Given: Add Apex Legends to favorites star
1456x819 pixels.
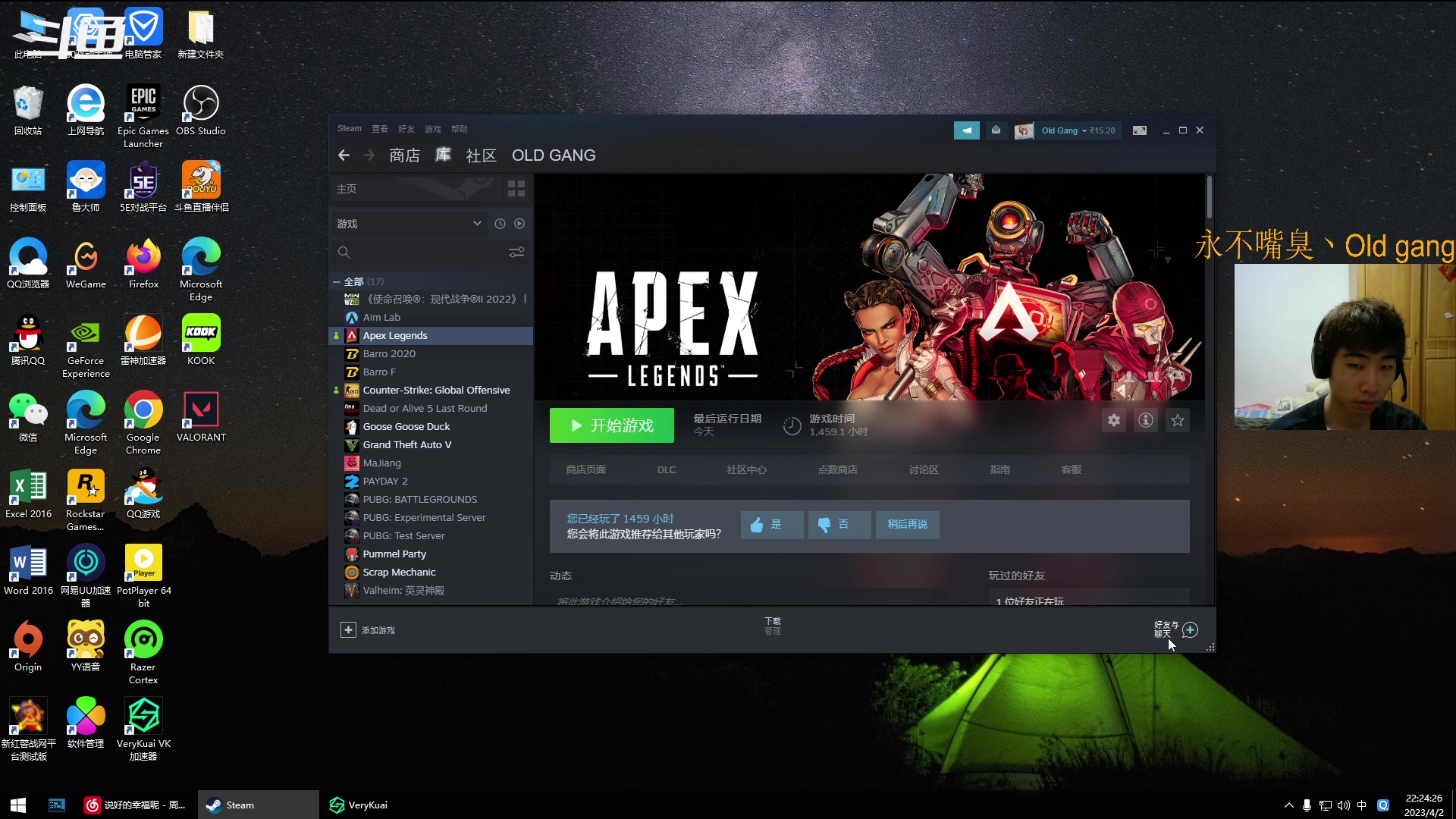Looking at the screenshot, I should (x=1177, y=420).
